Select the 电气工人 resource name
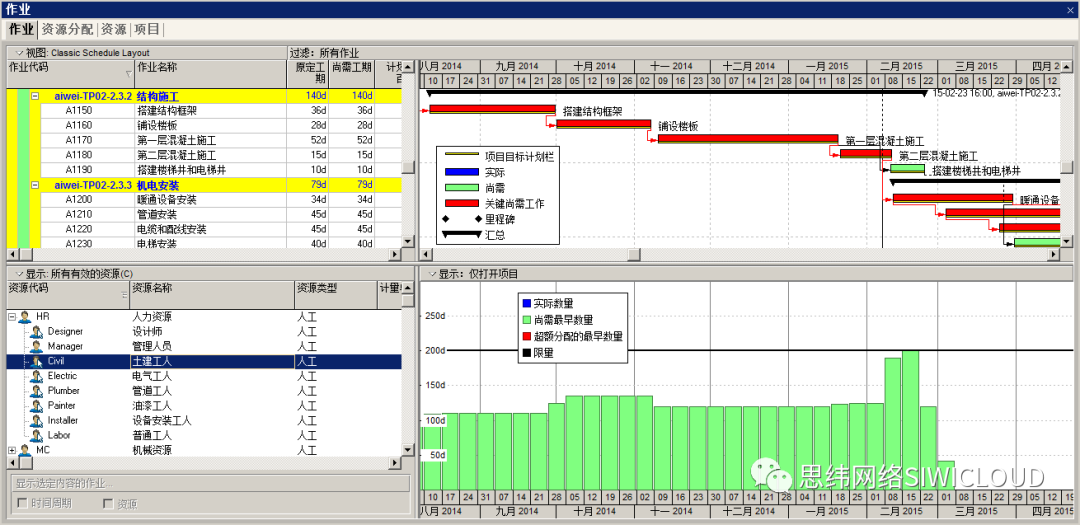Screen dimensions: 1080x525 152,376
